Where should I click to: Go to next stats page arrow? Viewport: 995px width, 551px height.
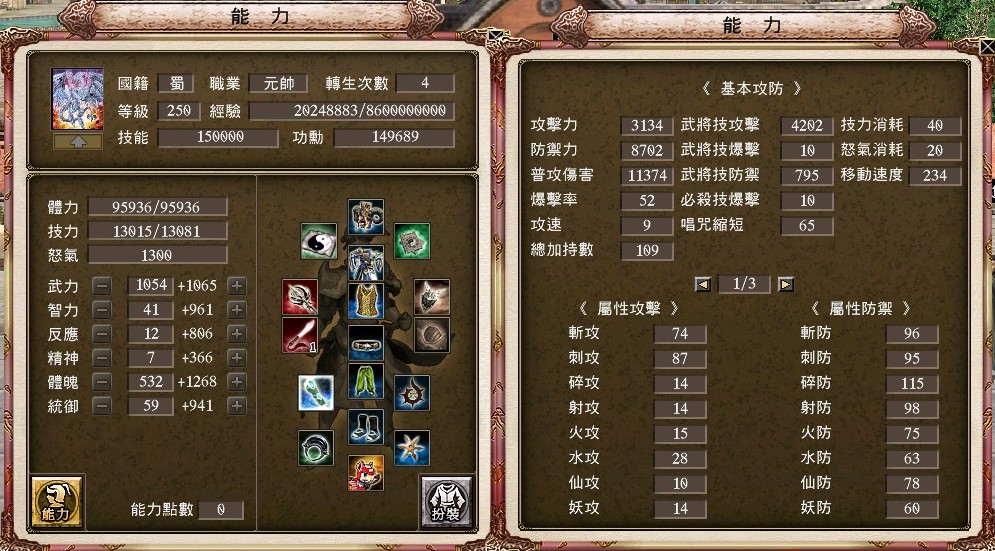(786, 284)
